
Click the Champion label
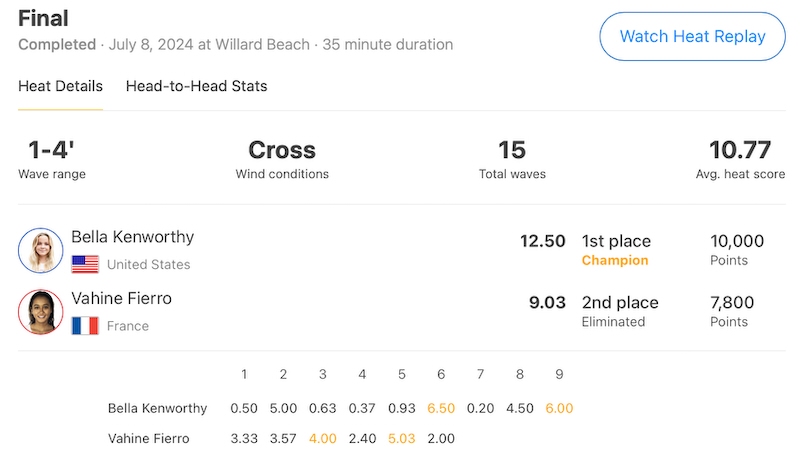[615, 261]
